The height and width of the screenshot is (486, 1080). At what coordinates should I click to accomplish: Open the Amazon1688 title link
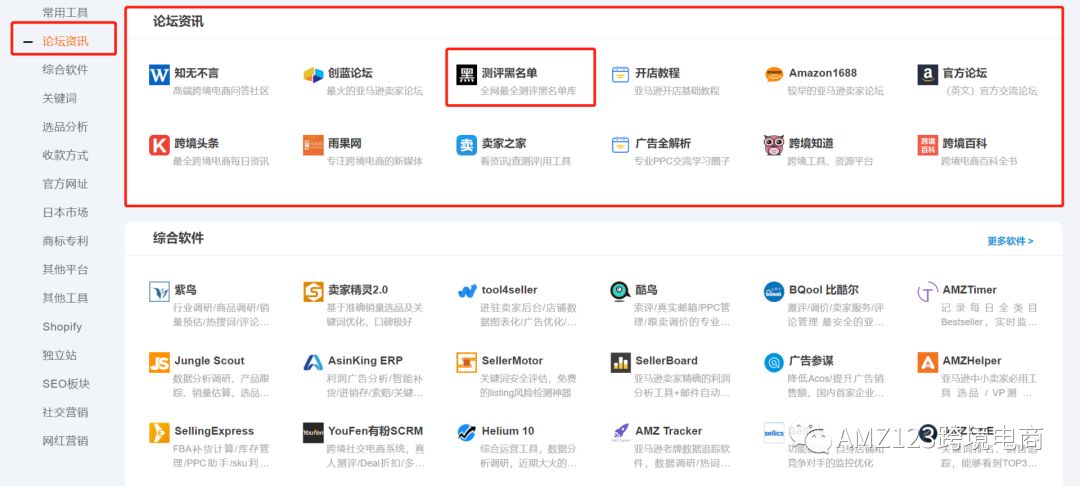pyautogui.click(x=823, y=73)
